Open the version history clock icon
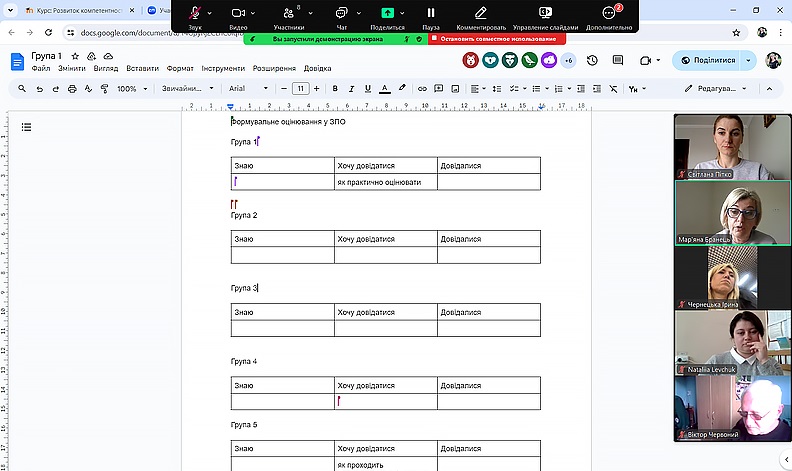Image resolution: width=792 pixels, height=471 pixels. coord(592,60)
